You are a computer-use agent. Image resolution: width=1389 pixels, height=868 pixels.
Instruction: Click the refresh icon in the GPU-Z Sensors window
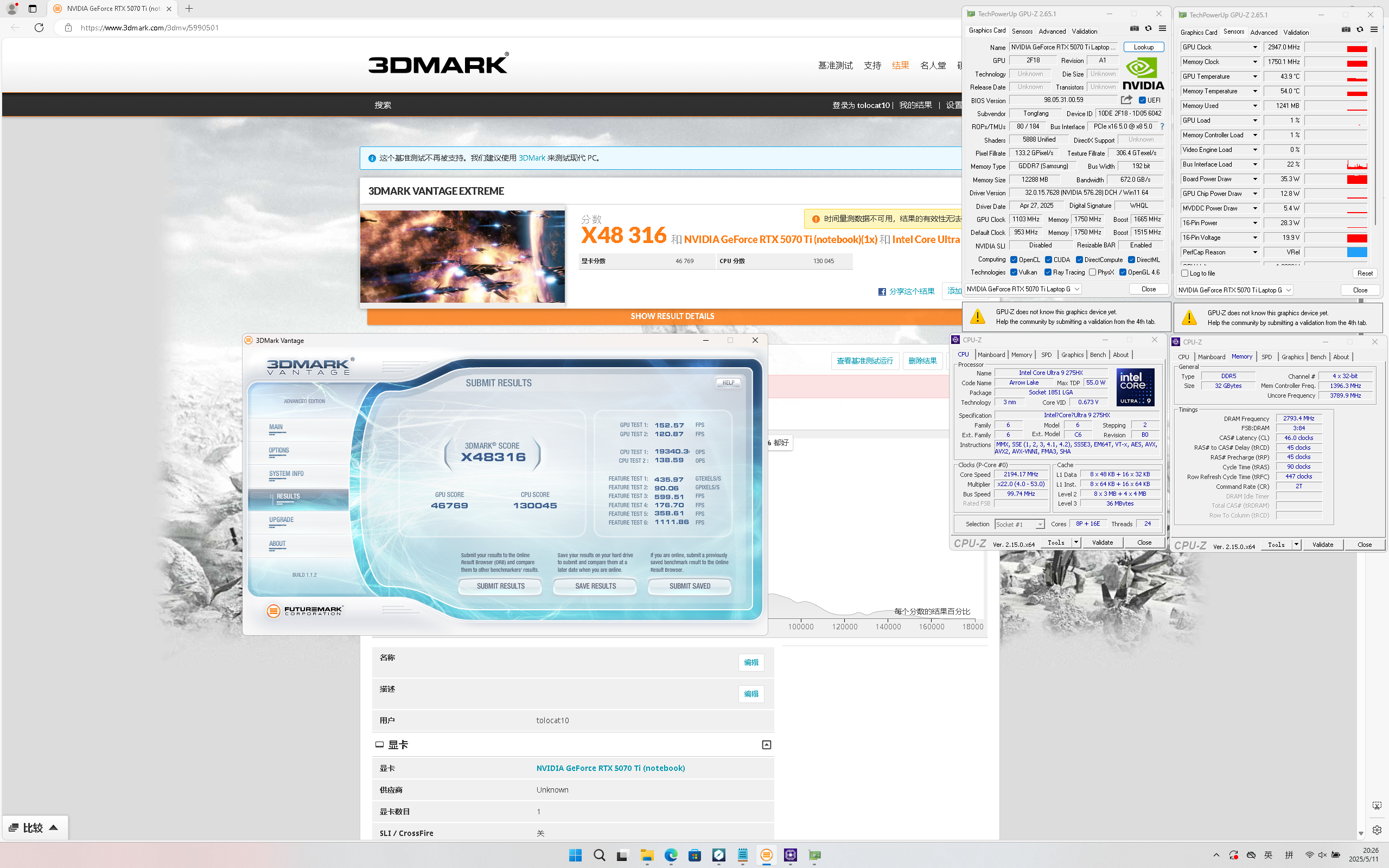tap(1360, 30)
